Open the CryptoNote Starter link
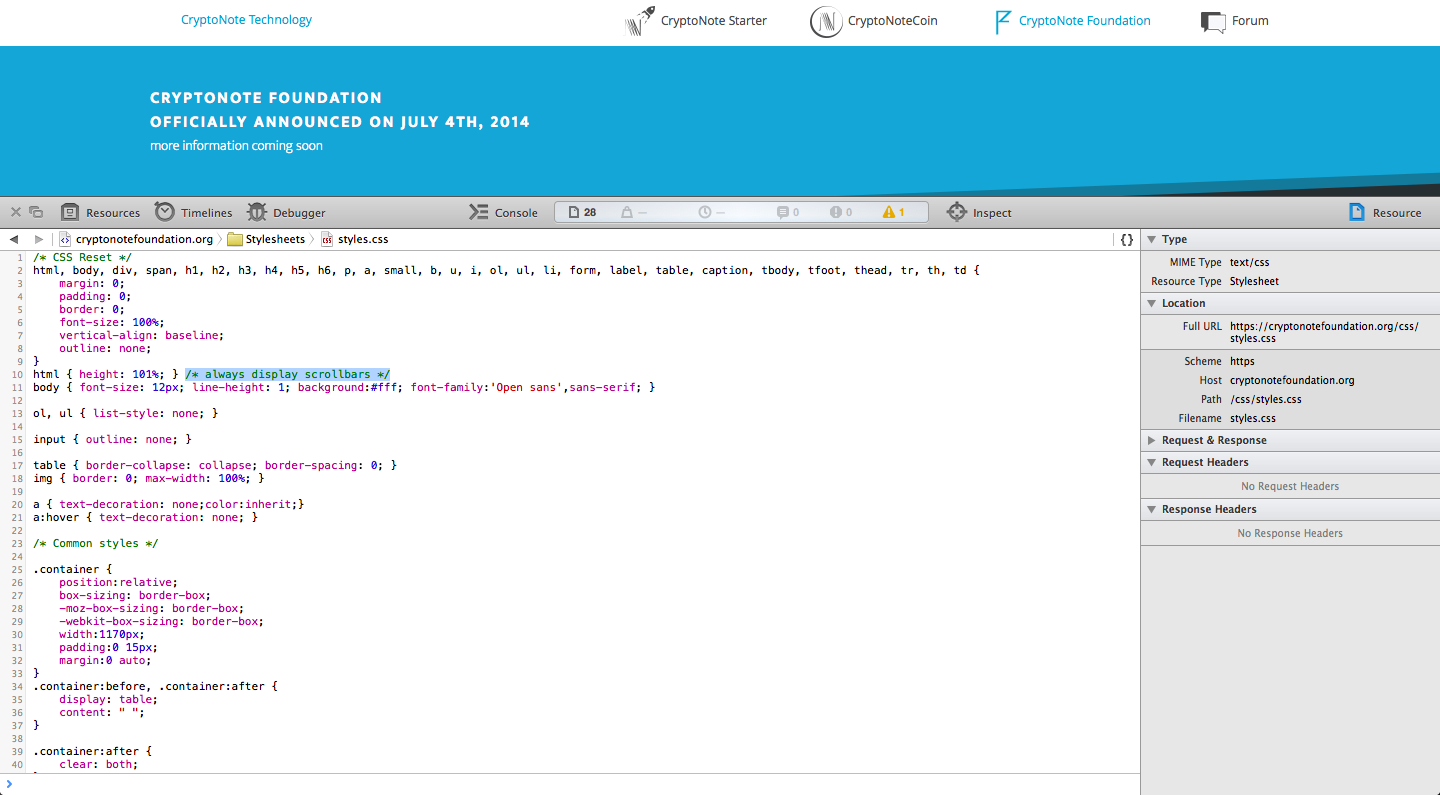The height and width of the screenshot is (795, 1440). coord(714,20)
